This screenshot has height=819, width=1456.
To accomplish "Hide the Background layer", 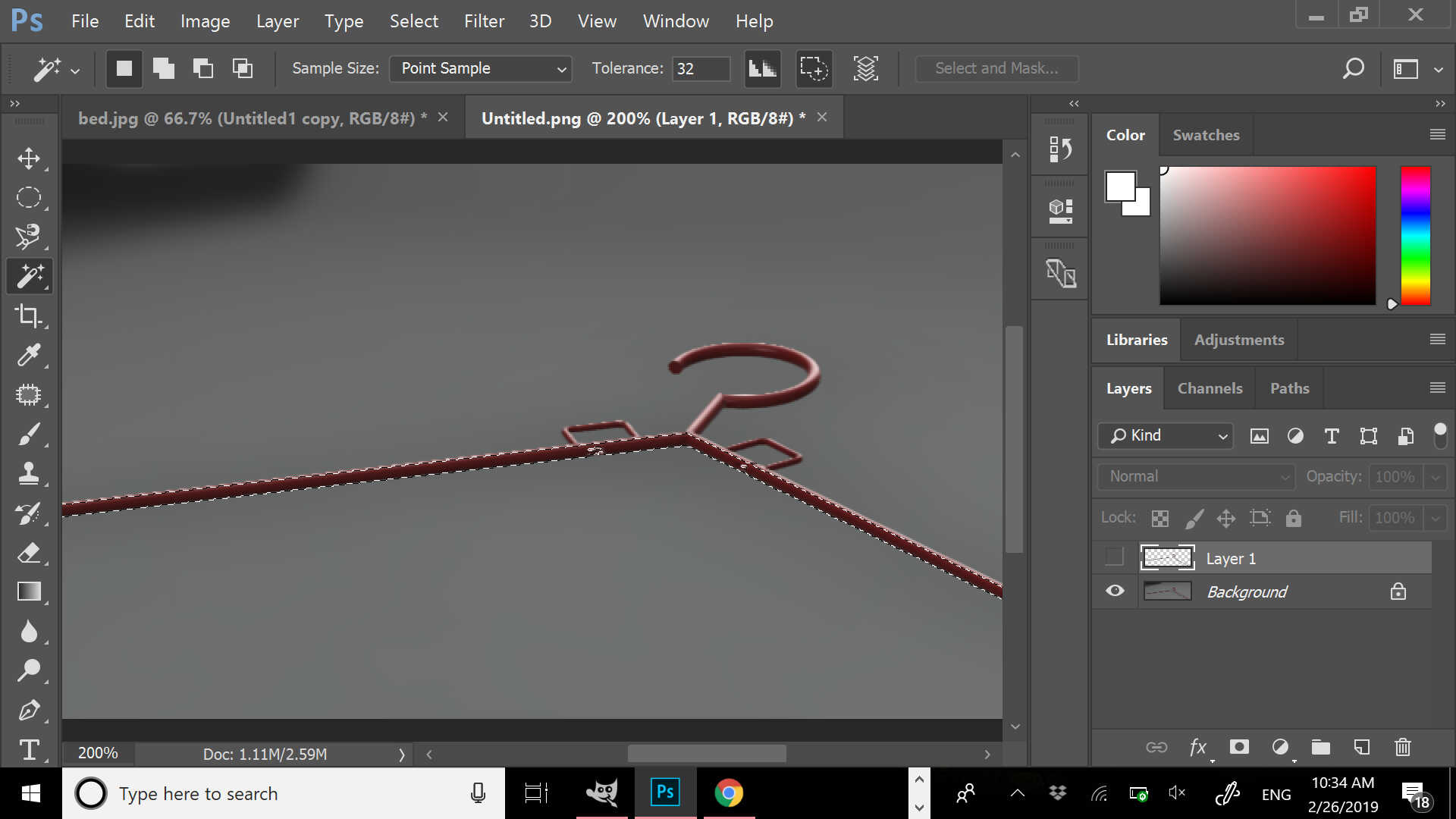I will click(x=1115, y=591).
